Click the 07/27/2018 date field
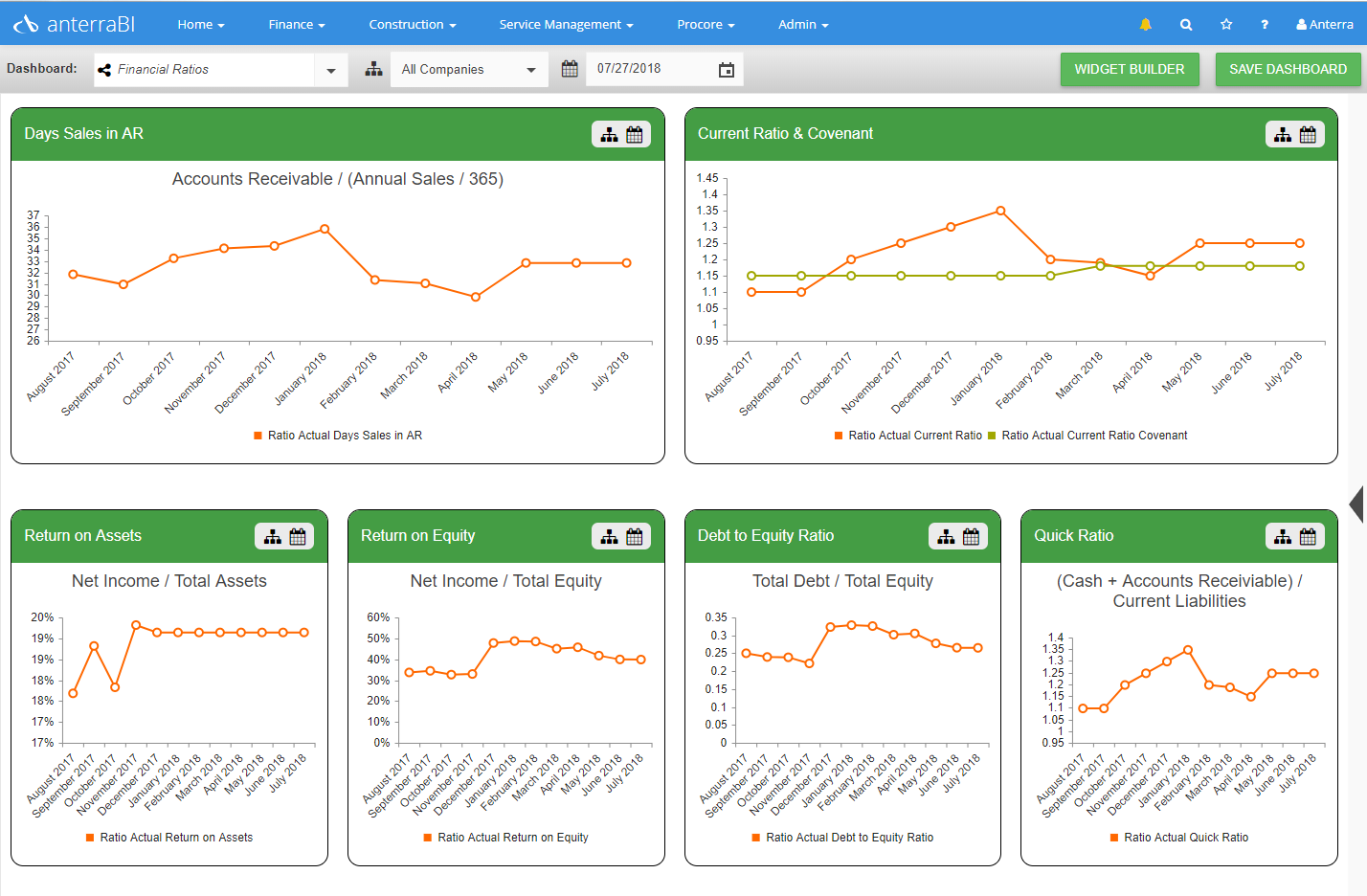The width and height of the screenshot is (1367, 896). pyautogui.click(x=664, y=69)
